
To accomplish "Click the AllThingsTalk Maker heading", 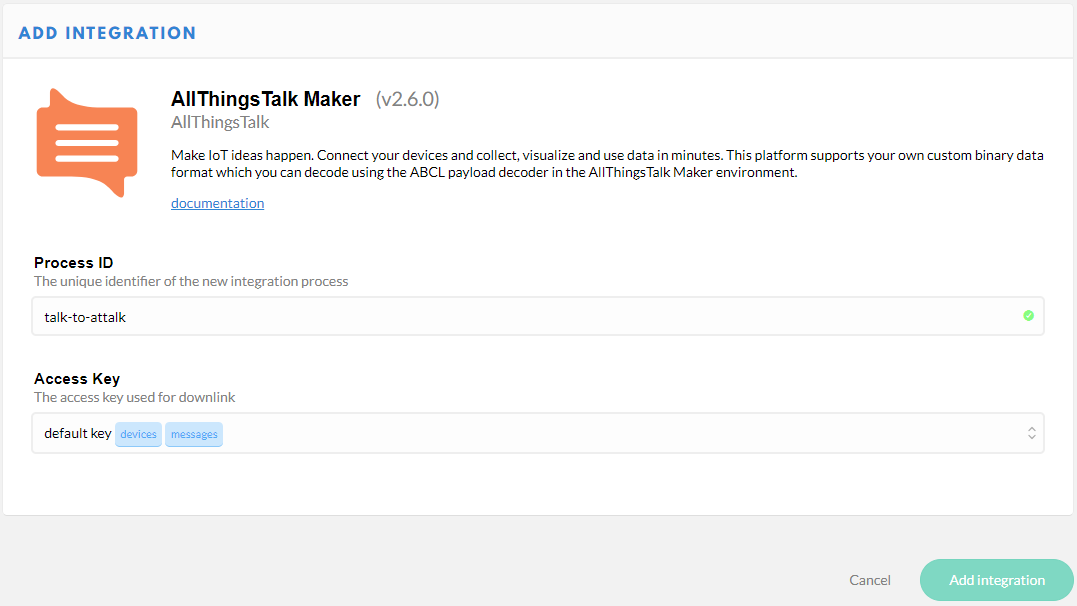I will click(265, 99).
